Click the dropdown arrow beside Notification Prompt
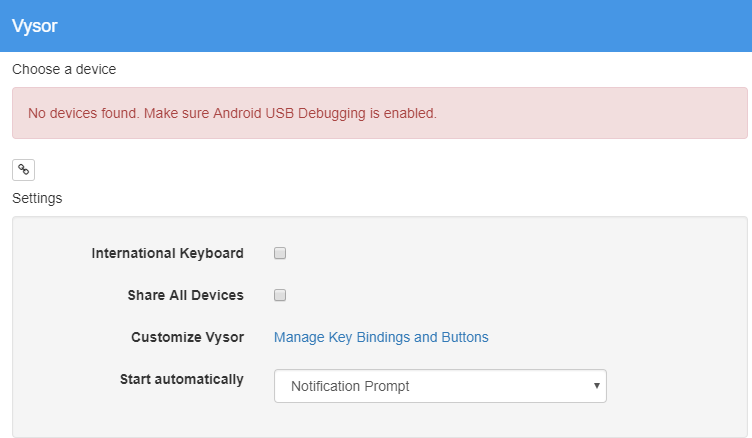This screenshot has width=752, height=438. pyautogui.click(x=597, y=386)
